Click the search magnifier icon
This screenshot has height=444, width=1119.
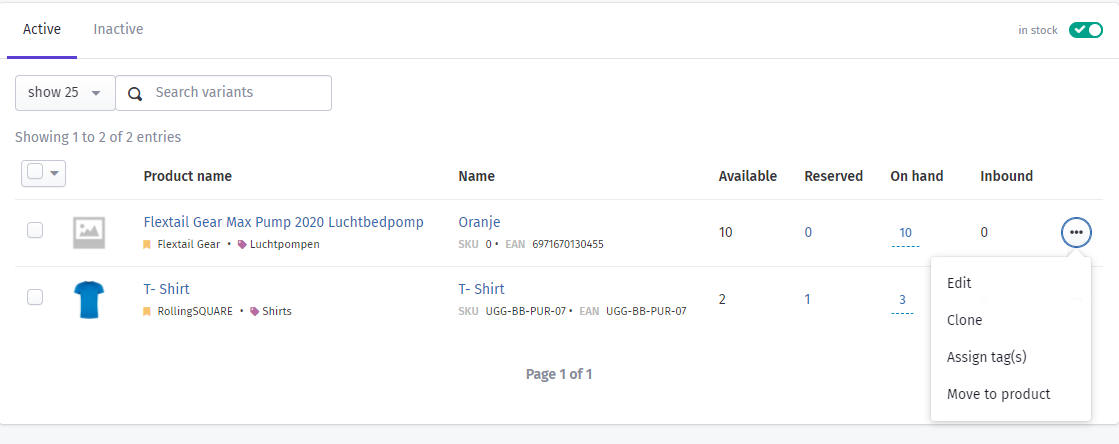coord(135,94)
